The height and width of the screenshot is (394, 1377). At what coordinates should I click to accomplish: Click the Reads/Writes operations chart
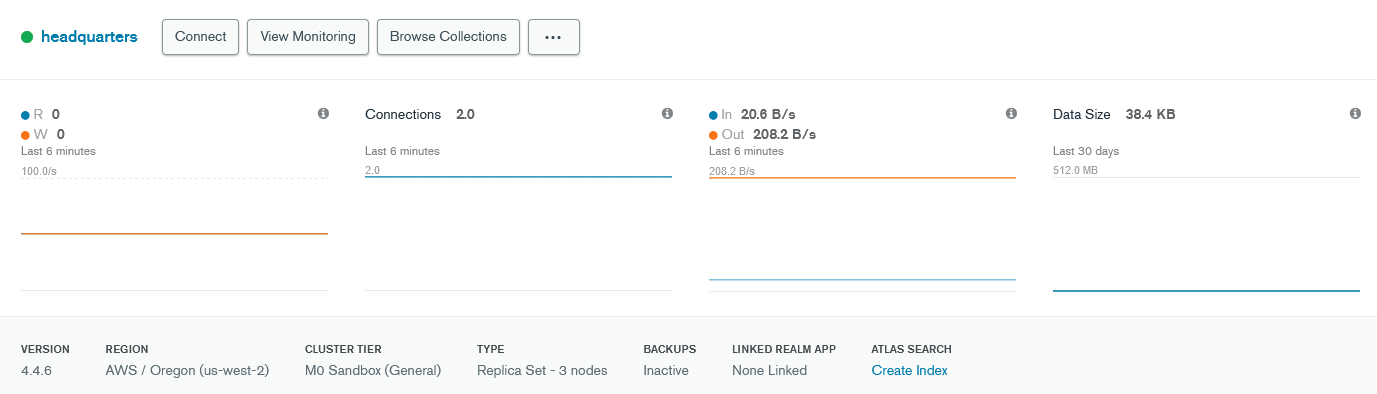coord(174,229)
